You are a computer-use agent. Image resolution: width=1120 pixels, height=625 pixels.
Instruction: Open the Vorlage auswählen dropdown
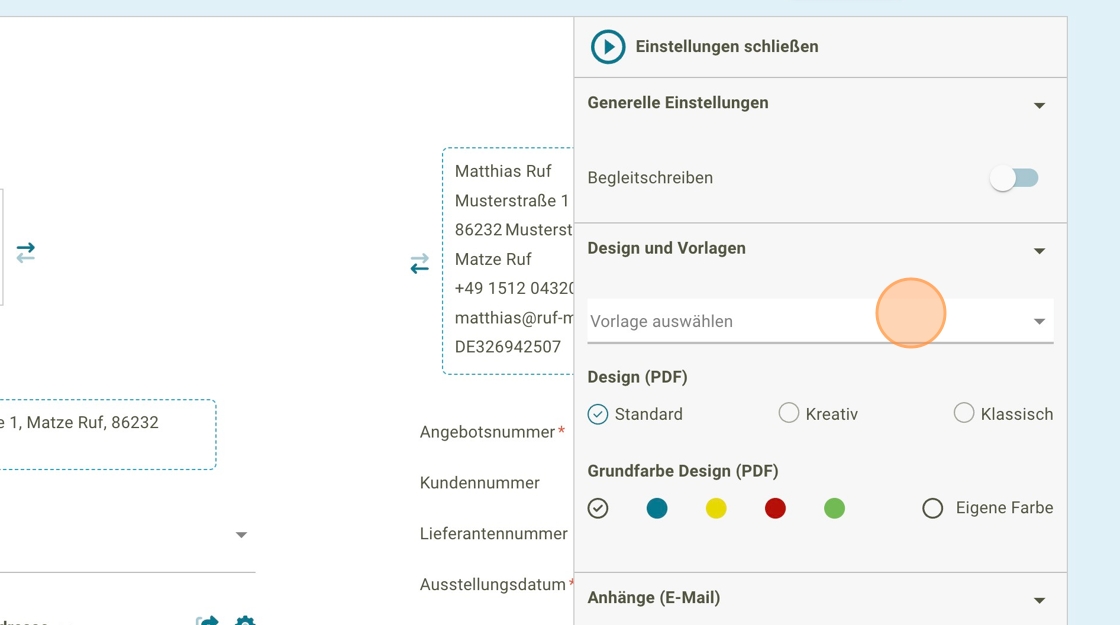click(x=820, y=321)
